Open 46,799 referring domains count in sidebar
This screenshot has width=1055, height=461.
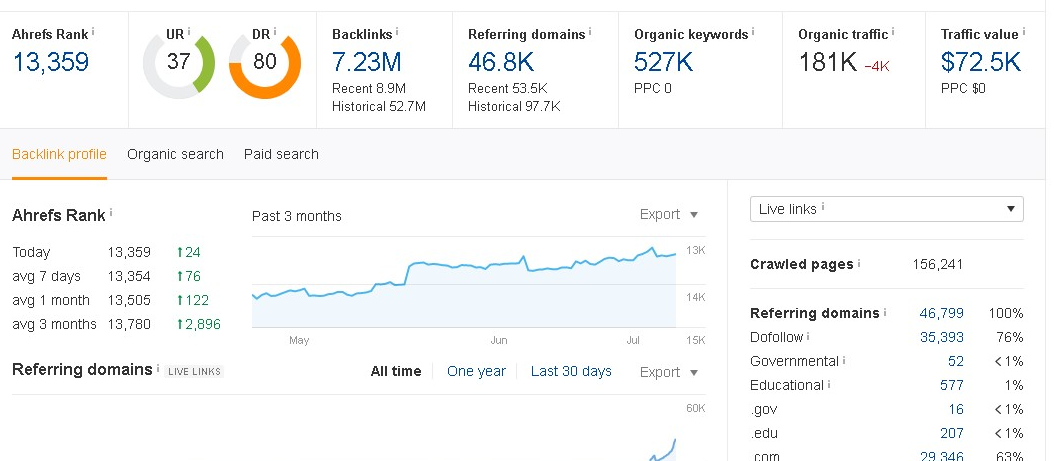click(941, 313)
